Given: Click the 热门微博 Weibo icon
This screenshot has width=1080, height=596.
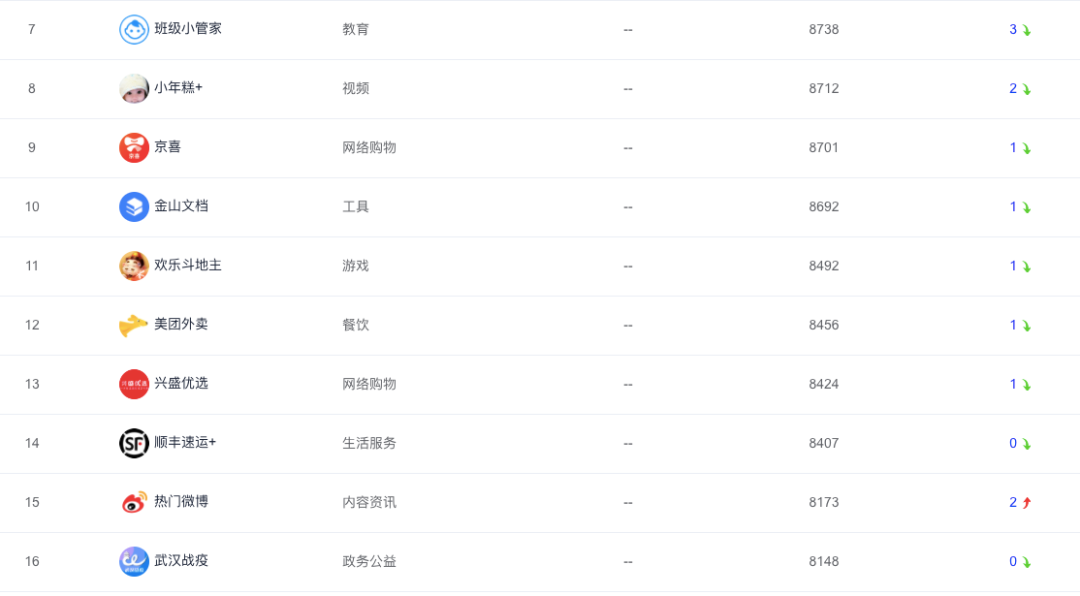Looking at the screenshot, I should click(x=134, y=502).
